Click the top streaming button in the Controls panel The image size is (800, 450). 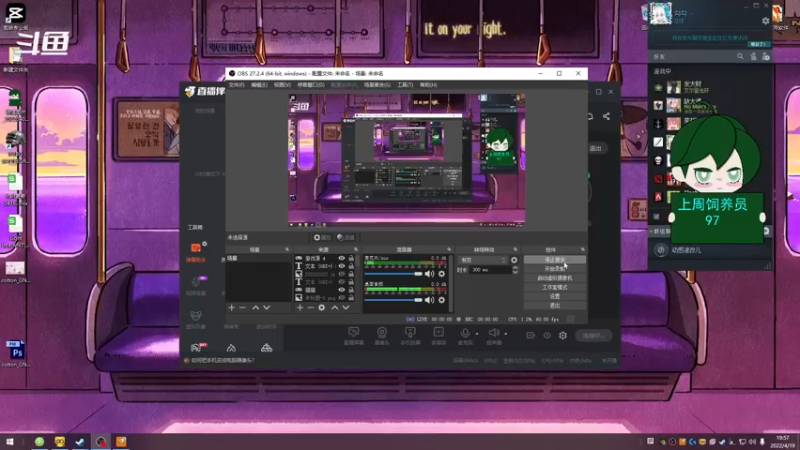pos(555,260)
